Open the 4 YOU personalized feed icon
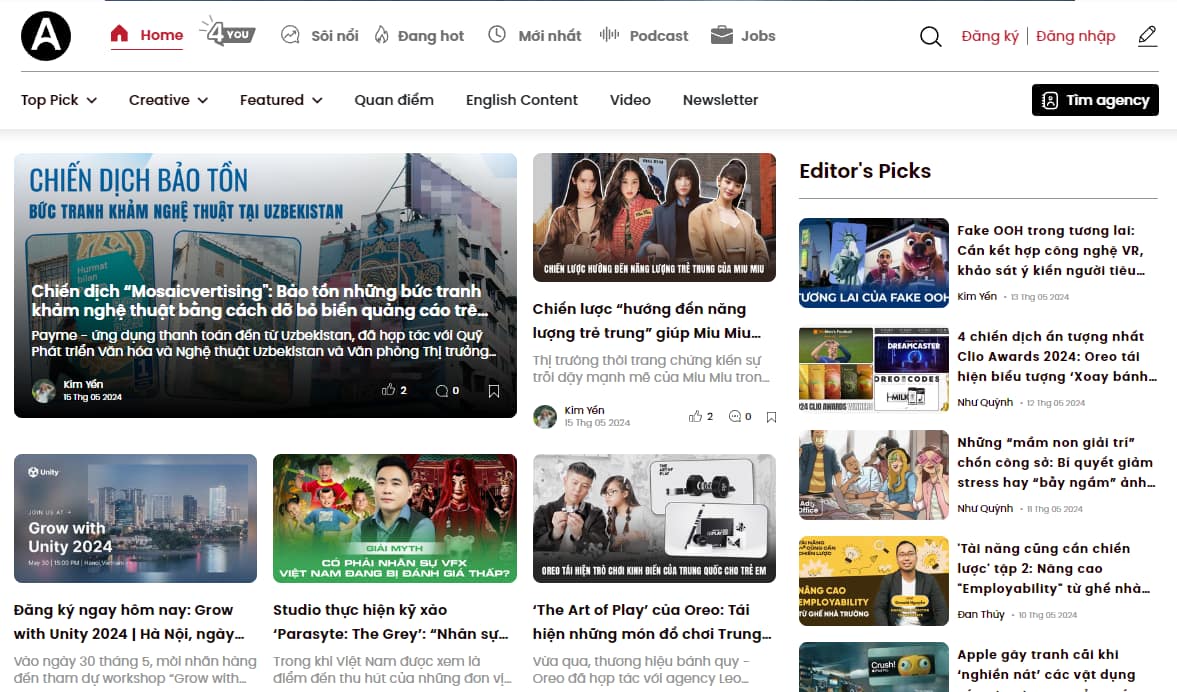This screenshot has width=1177, height=692. (228, 32)
